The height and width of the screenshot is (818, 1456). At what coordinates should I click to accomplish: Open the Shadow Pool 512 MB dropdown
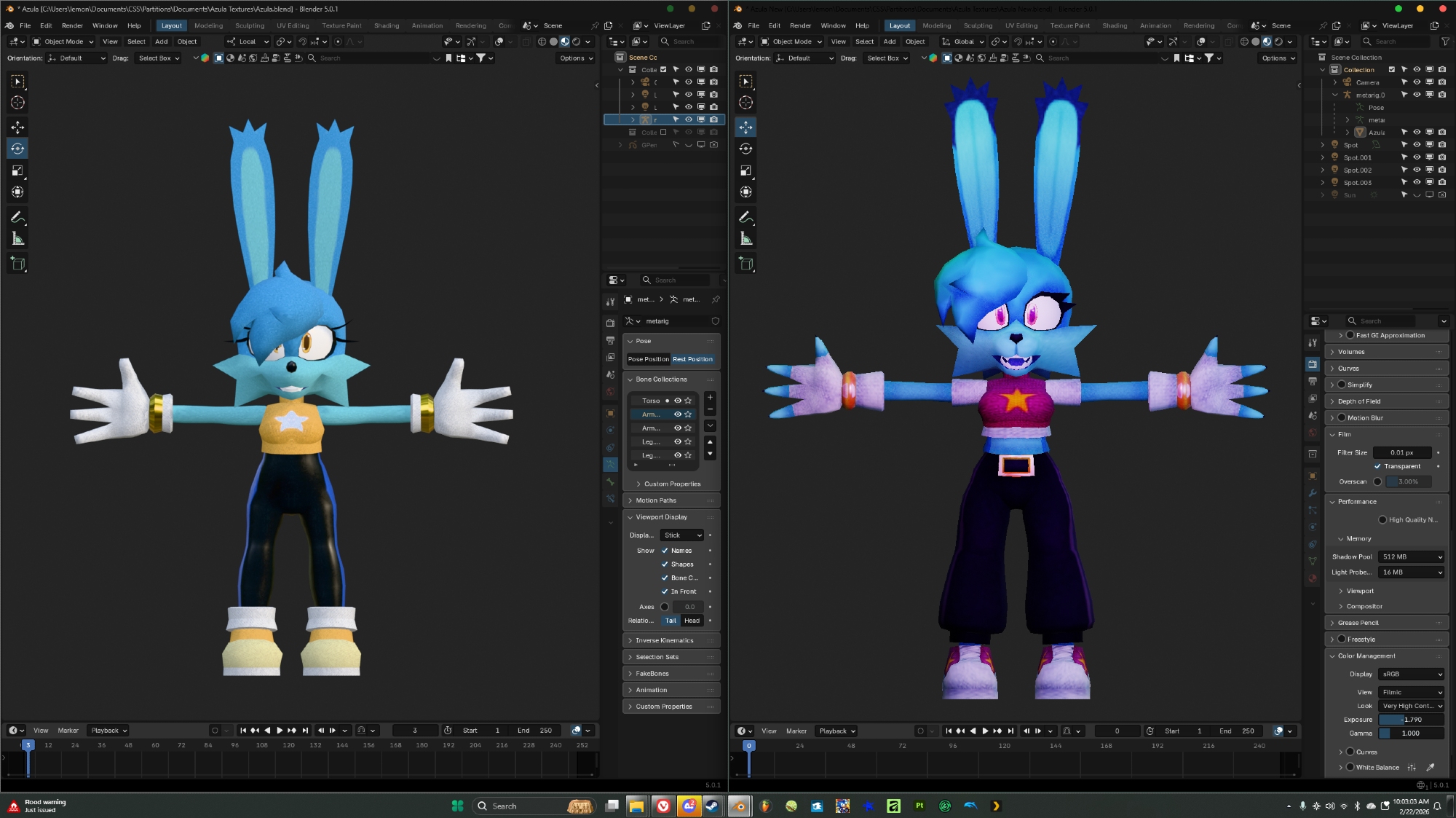(1411, 557)
